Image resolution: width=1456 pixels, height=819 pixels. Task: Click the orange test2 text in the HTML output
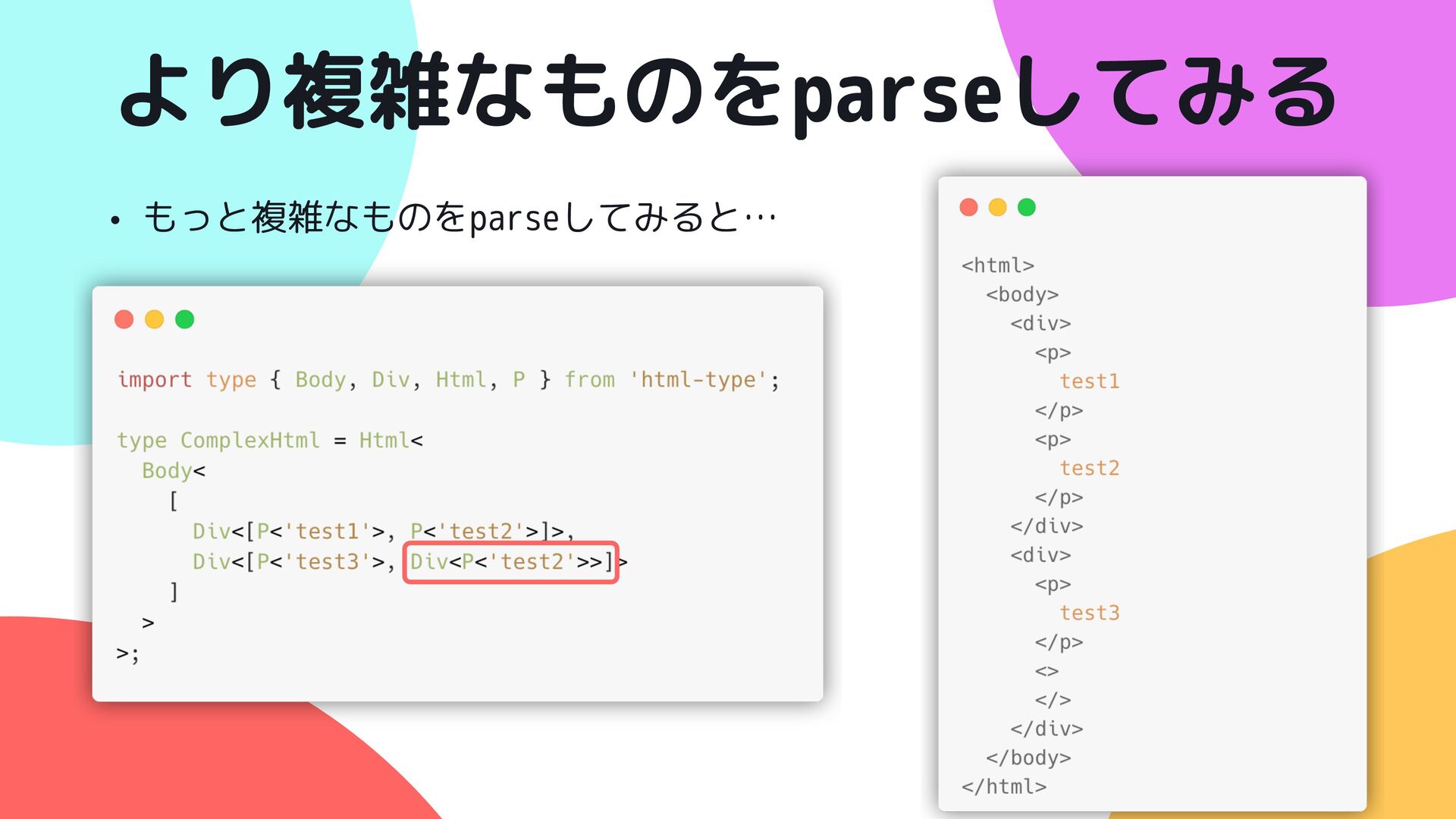1089,468
